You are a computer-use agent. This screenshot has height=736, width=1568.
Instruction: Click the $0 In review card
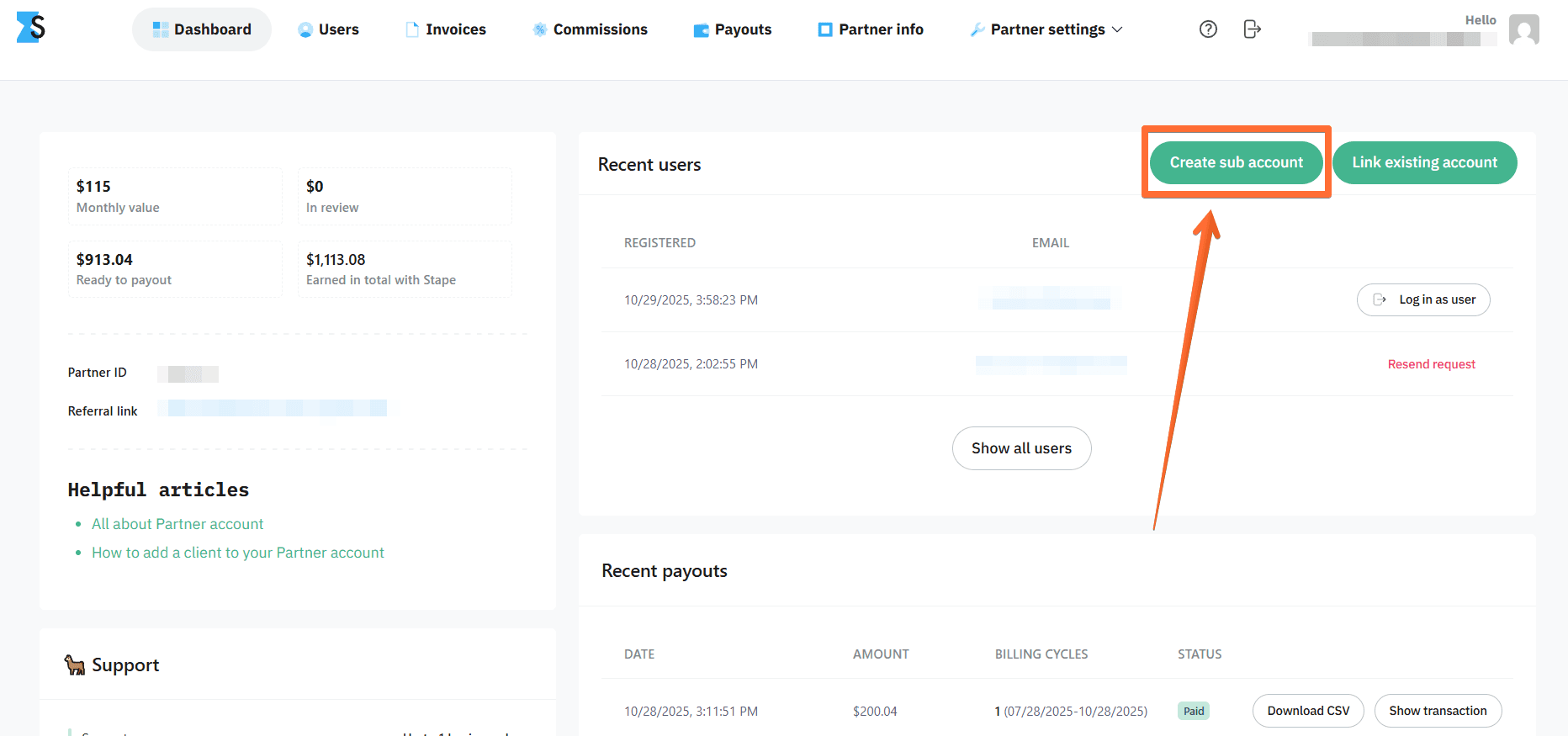405,196
